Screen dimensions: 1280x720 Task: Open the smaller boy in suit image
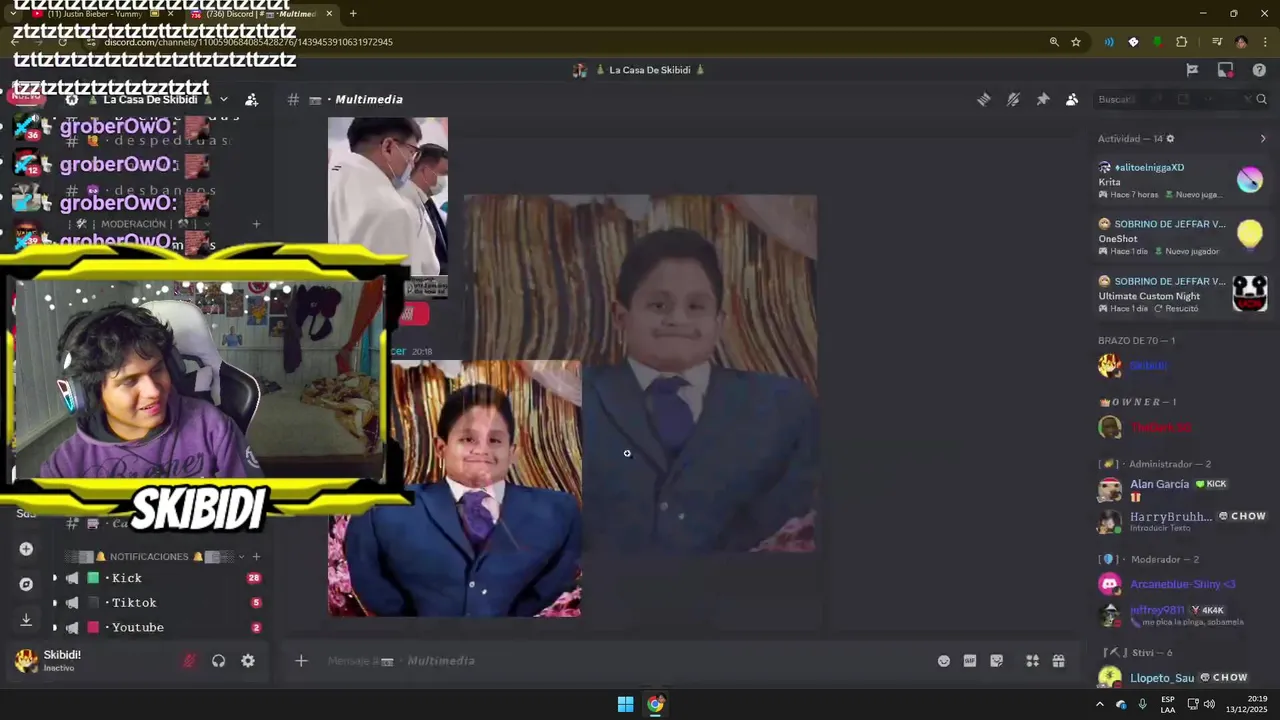tap(454, 488)
